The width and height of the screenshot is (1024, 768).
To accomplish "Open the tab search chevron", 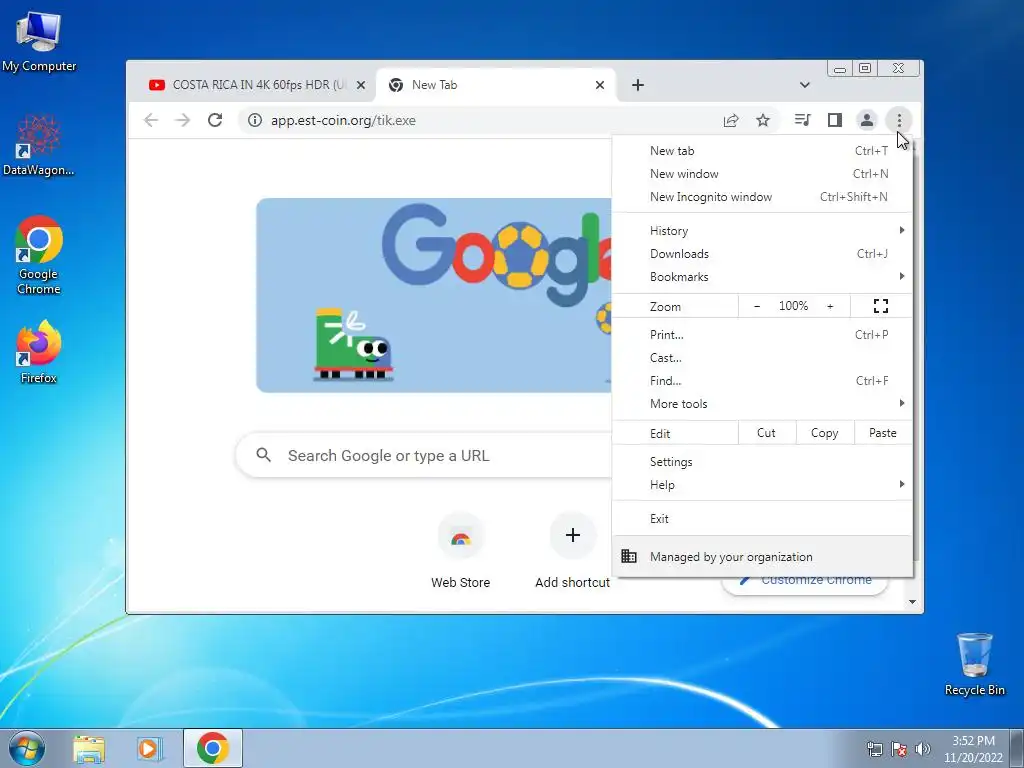I will 805,85.
